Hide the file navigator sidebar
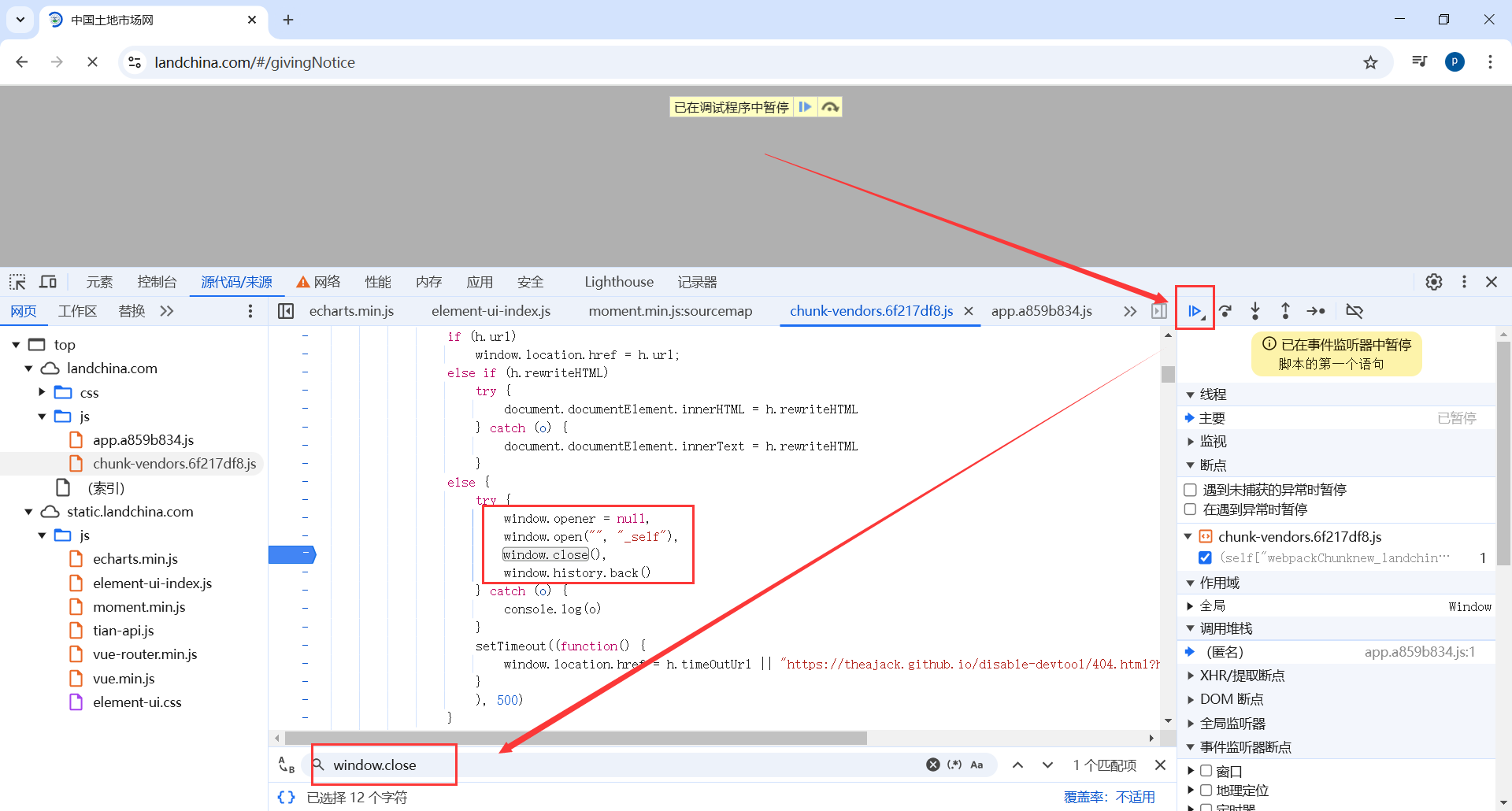 tap(286, 311)
